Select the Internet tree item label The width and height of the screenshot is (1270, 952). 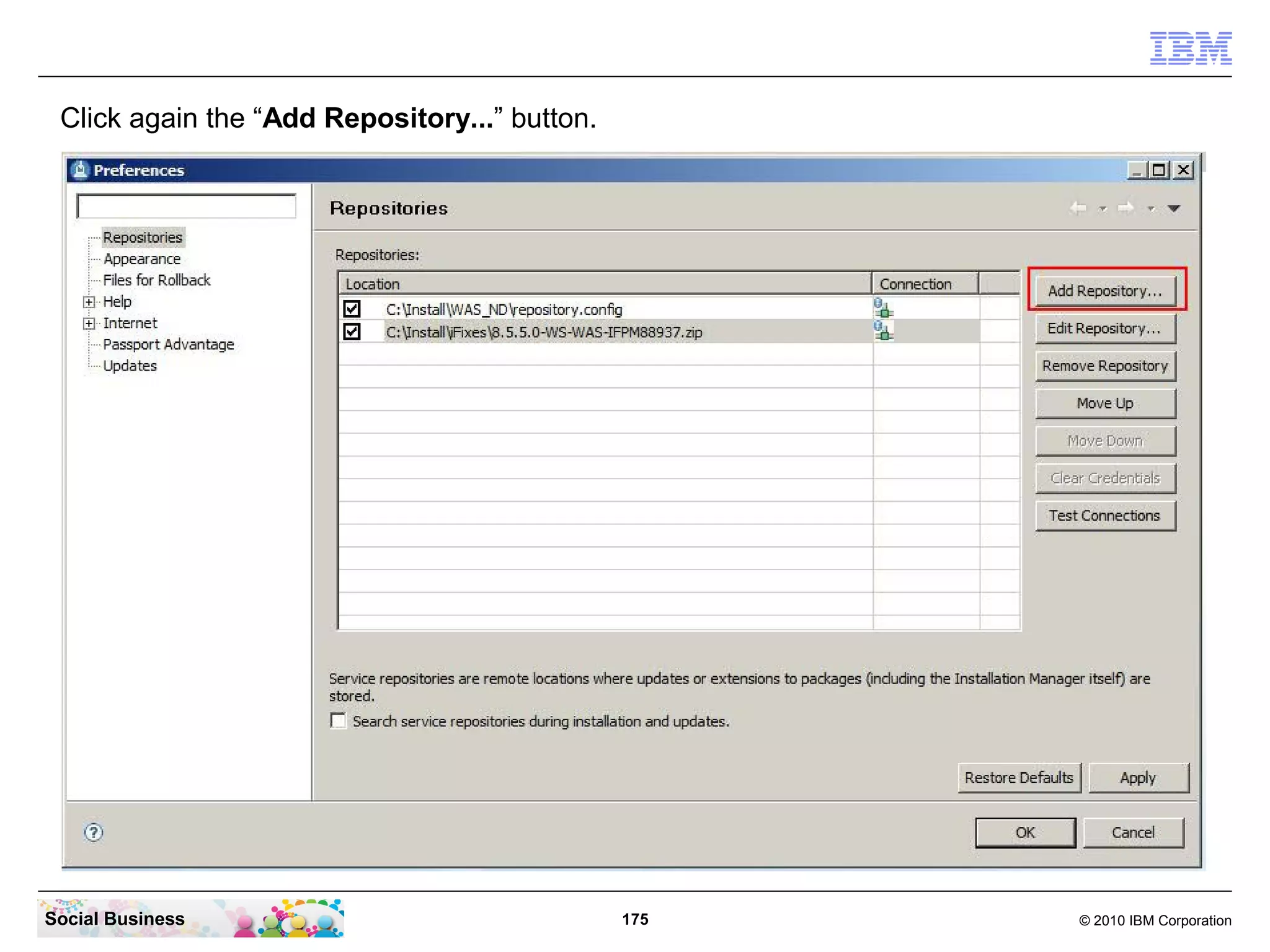click(130, 323)
